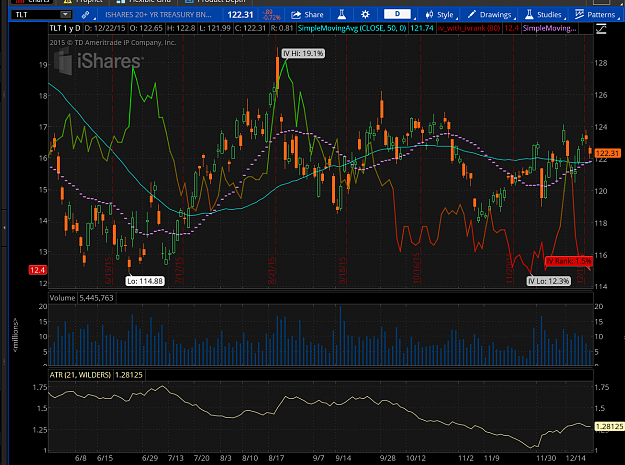Select SimpleMovingAvg (CLOSE, 50, 0) study label
Screen dimensions: 625x465
[x=352, y=28]
